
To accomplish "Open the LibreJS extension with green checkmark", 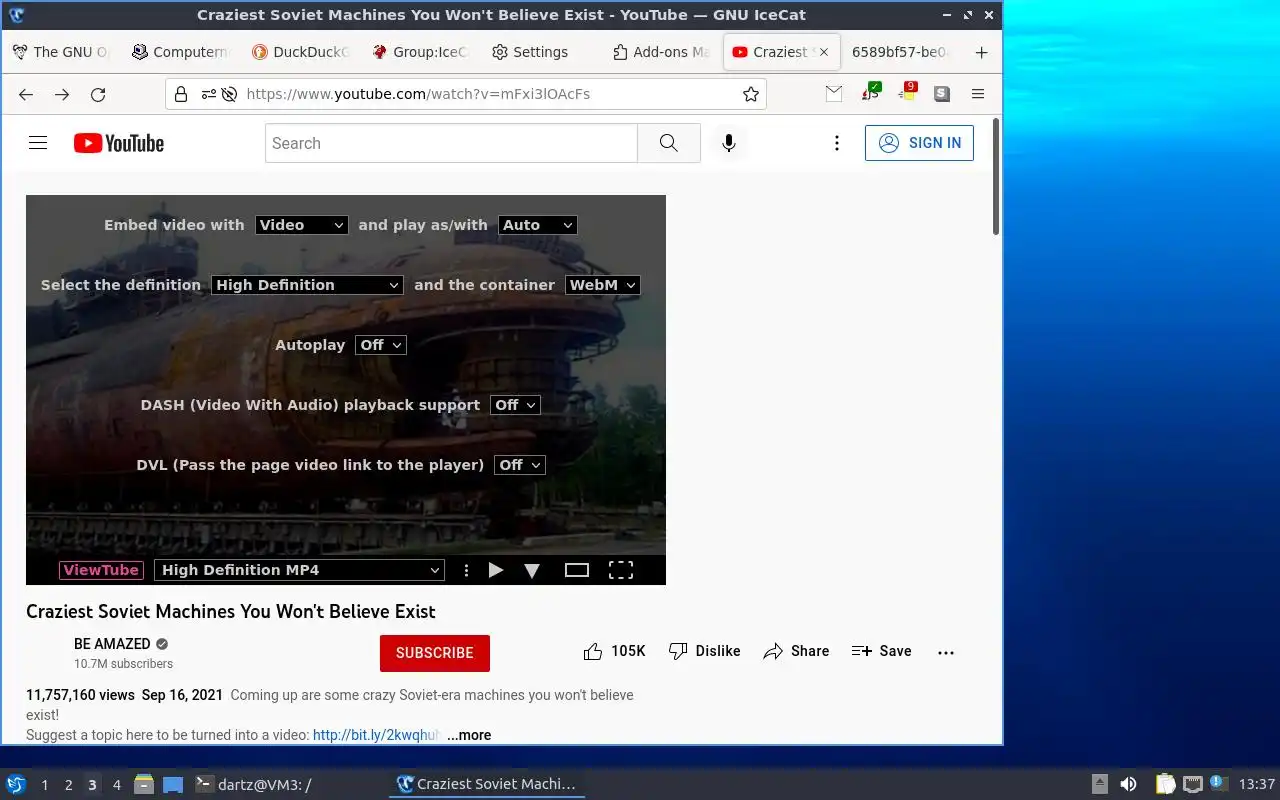I will click(x=871, y=92).
